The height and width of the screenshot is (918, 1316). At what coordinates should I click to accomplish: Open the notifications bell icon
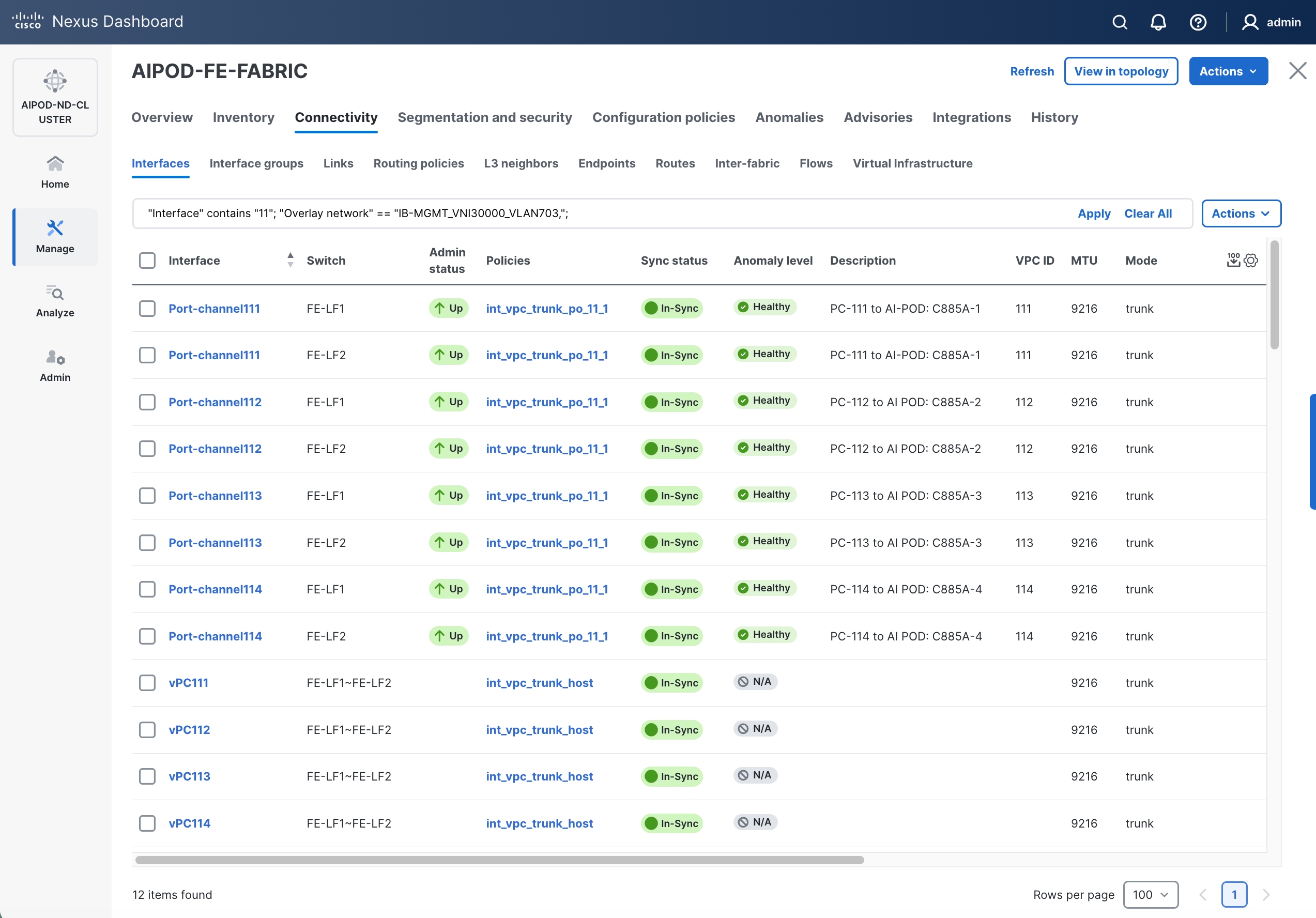pyautogui.click(x=1158, y=22)
